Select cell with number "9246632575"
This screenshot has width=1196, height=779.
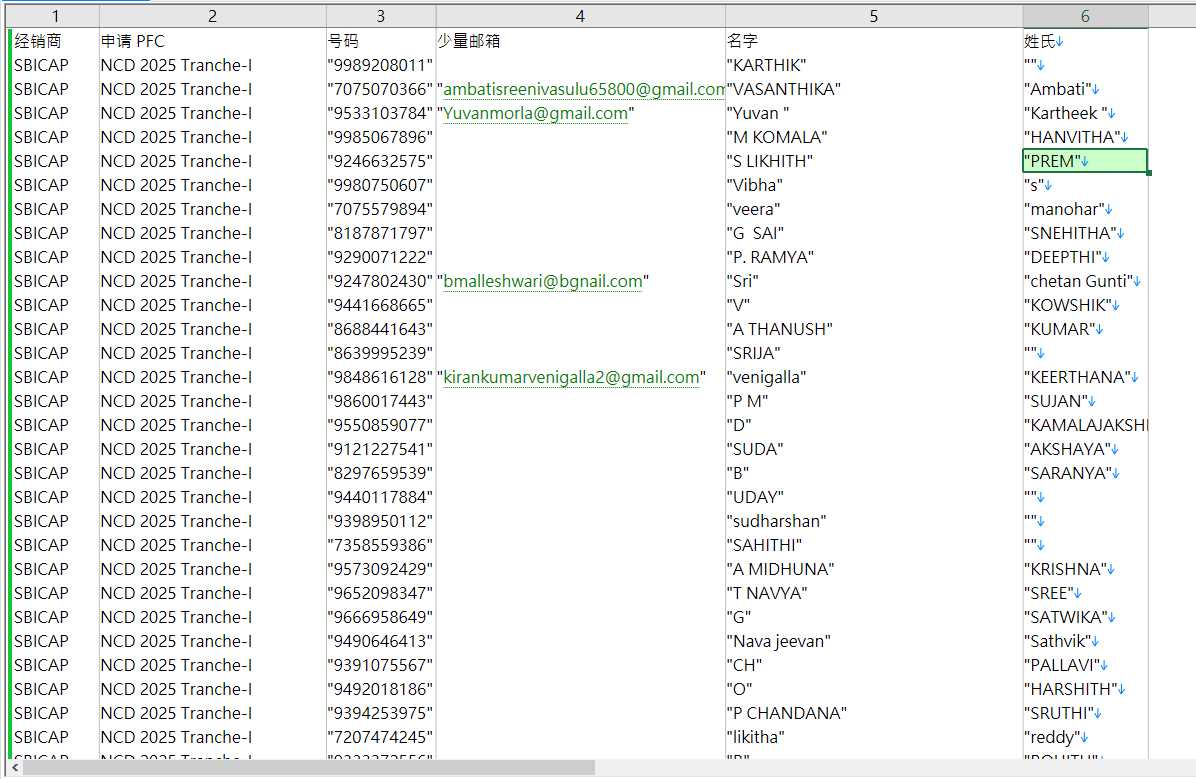point(381,161)
